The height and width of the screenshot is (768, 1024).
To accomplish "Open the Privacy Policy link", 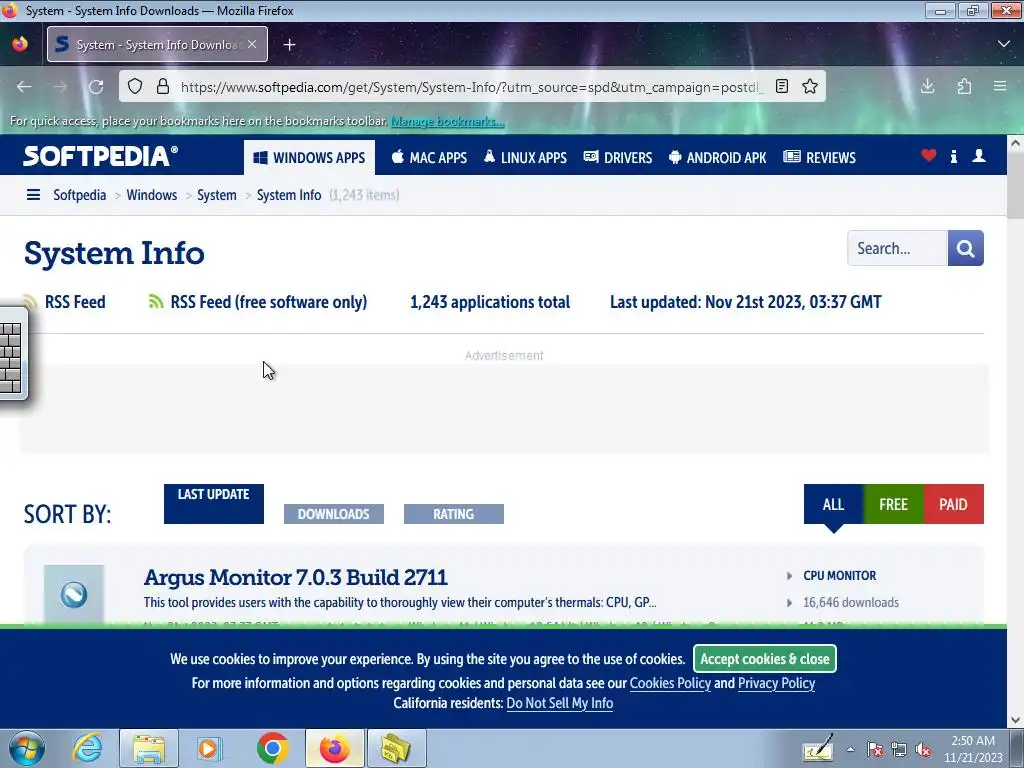I will (776, 683).
